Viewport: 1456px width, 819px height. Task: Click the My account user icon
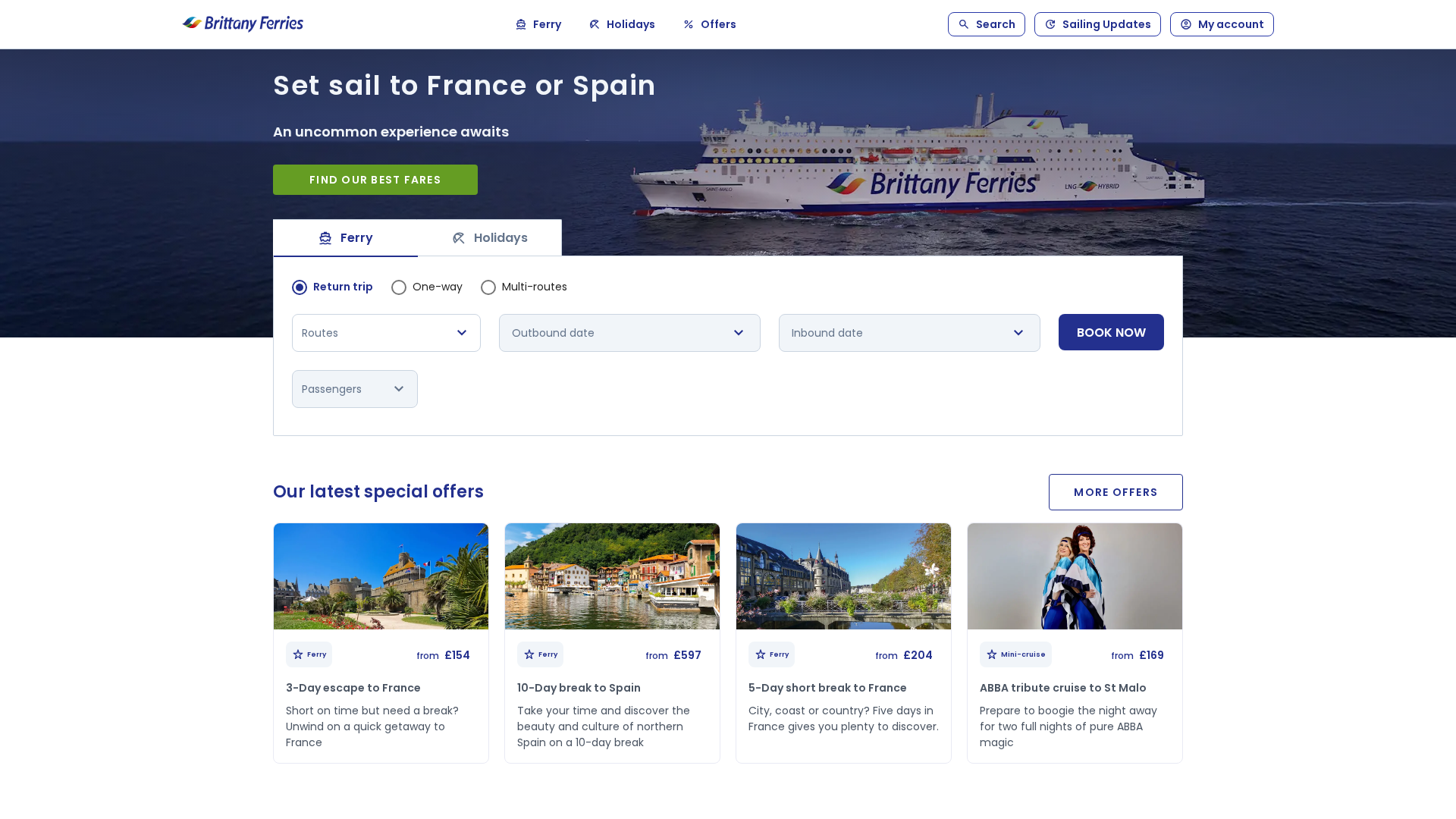point(1186,24)
